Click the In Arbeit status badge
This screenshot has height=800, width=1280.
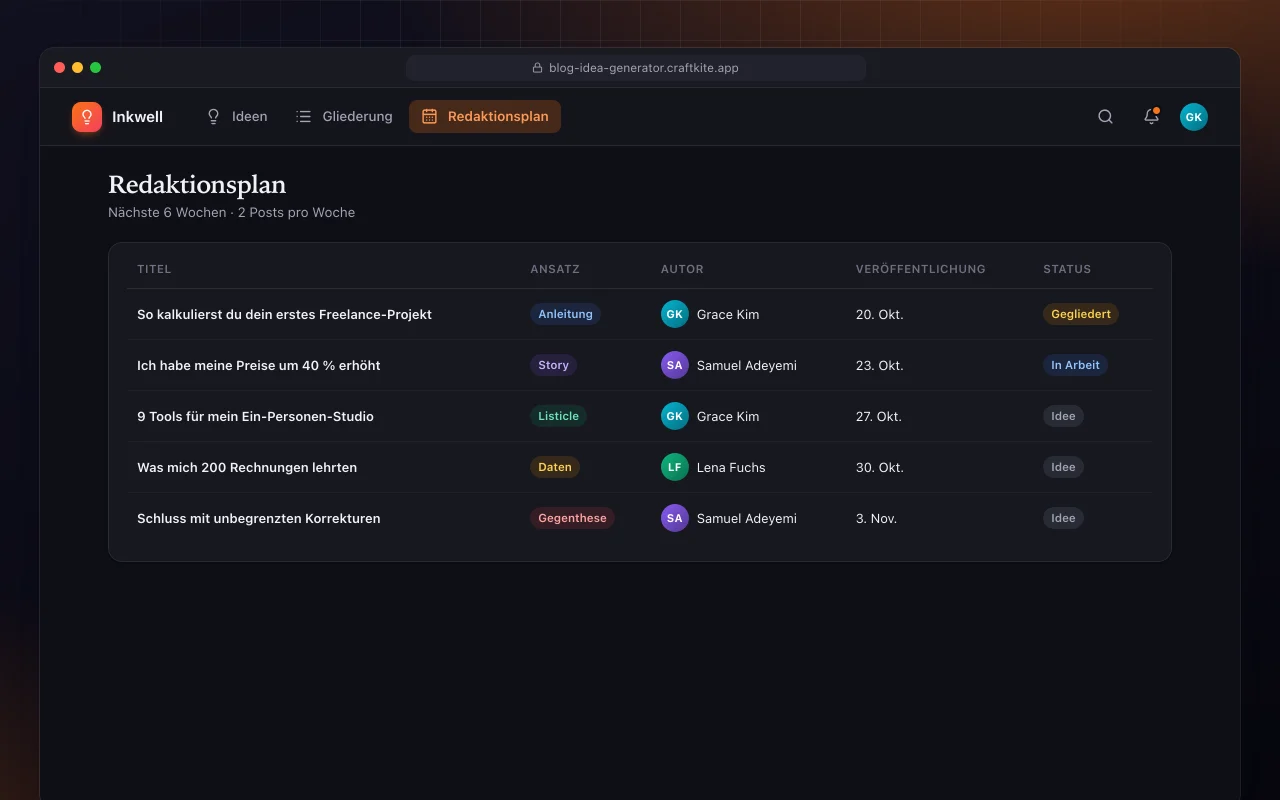1075,365
